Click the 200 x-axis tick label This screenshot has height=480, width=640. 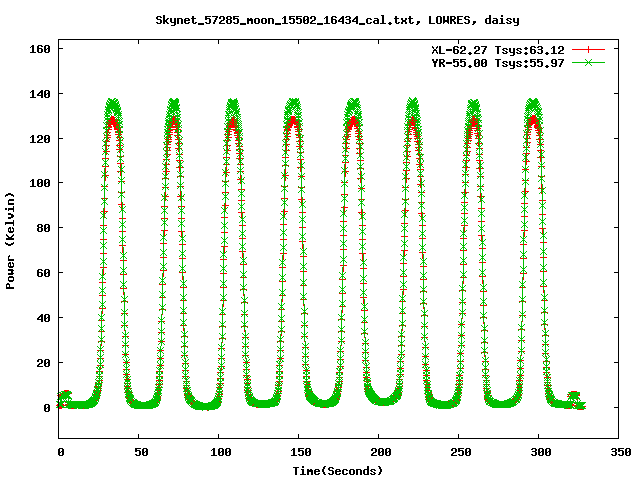[381, 452]
